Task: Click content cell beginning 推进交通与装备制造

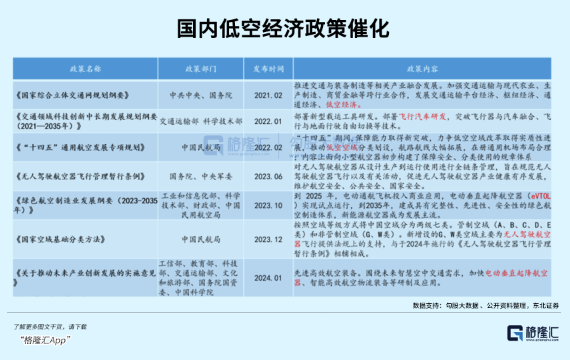Action: click(422, 95)
